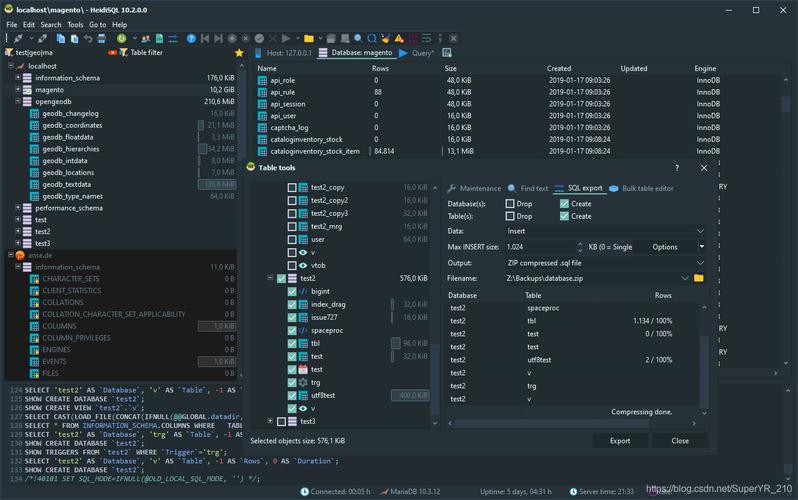
Task: Click the undo arrow toolbar icon
Action: [x=88, y=39]
